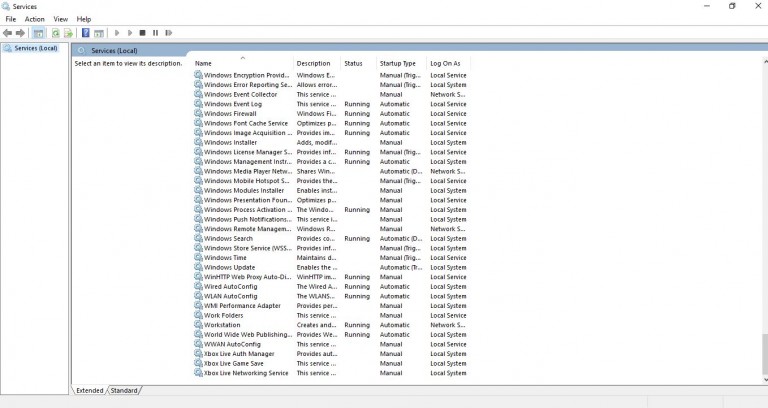The image size is (768, 408).
Task: Switch to the Standard tab
Action: pos(124,390)
